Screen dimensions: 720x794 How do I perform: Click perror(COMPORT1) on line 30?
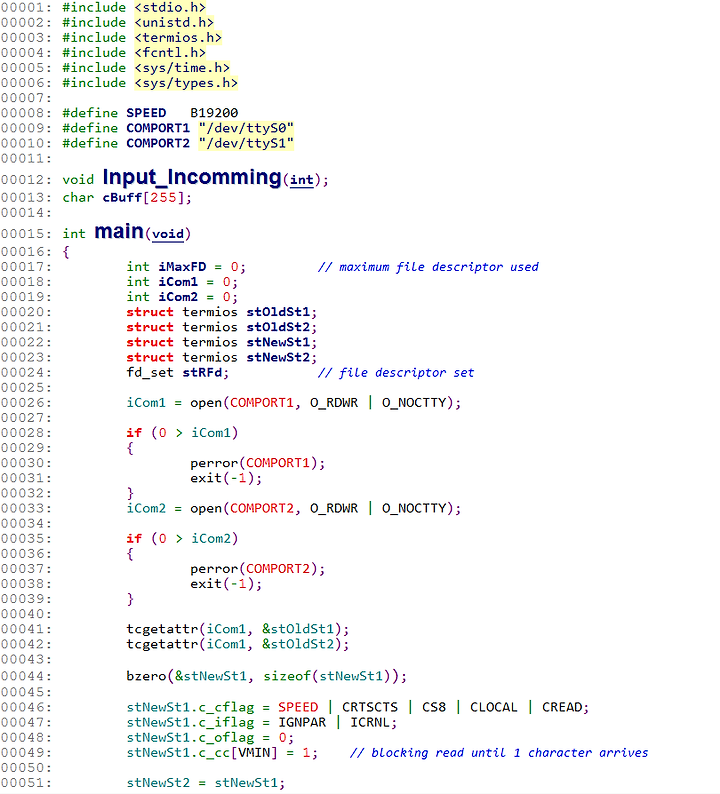[258, 463]
